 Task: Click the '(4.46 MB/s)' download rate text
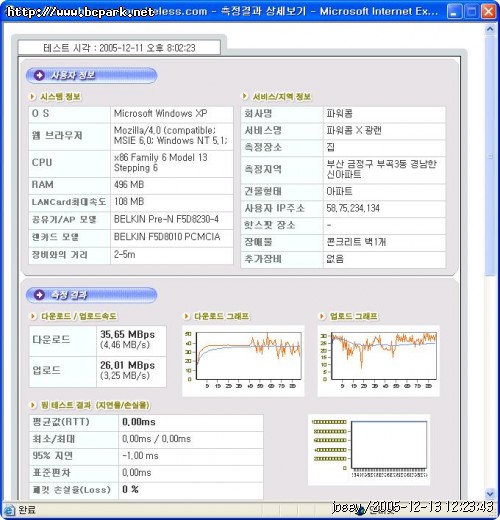pos(125,345)
